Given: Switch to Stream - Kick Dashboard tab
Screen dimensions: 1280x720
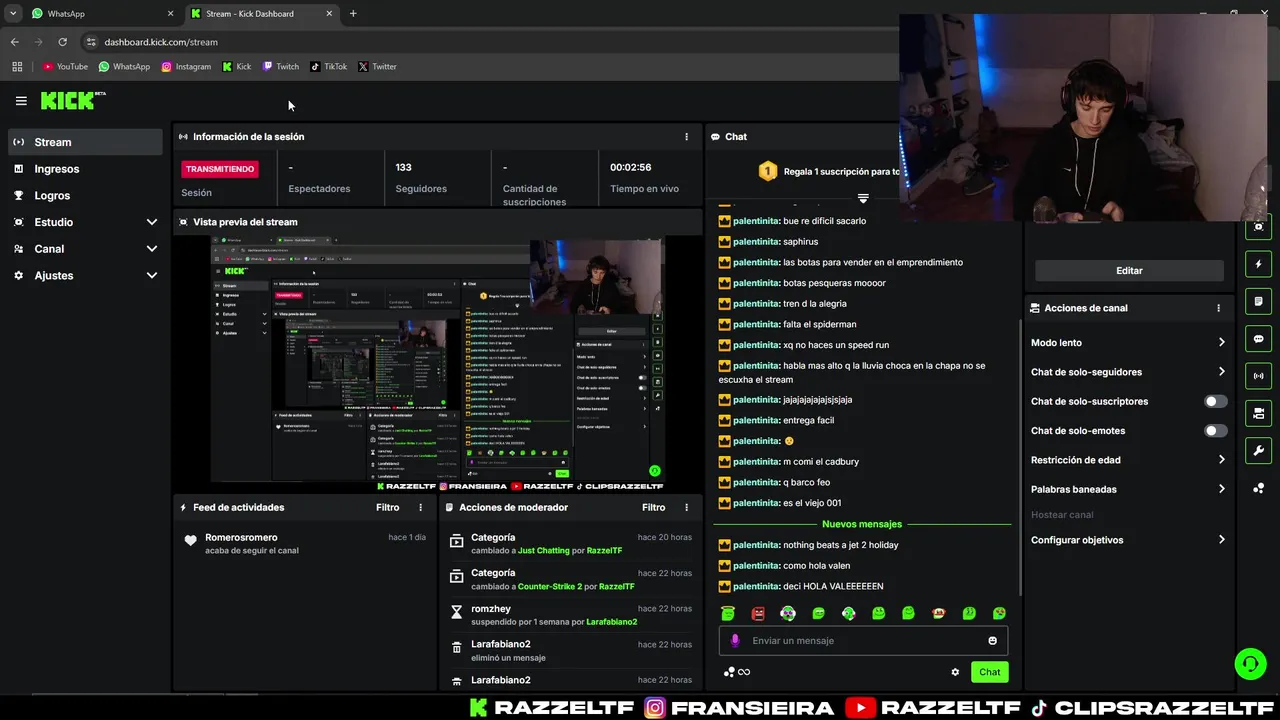Looking at the screenshot, I should (x=260, y=14).
